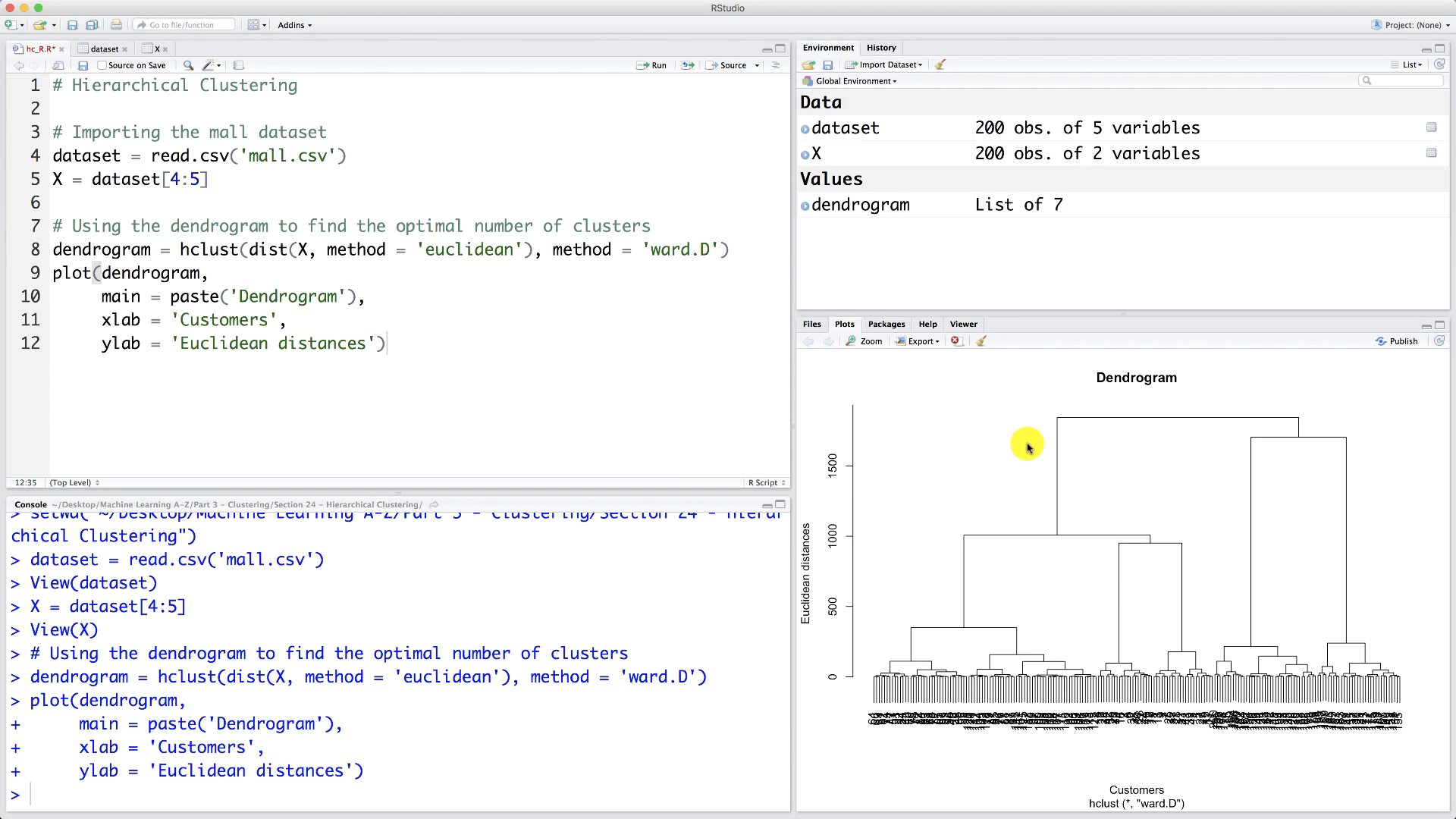The image size is (1456, 819).
Task: Open the Project: (None) dropdown
Action: click(1410, 25)
